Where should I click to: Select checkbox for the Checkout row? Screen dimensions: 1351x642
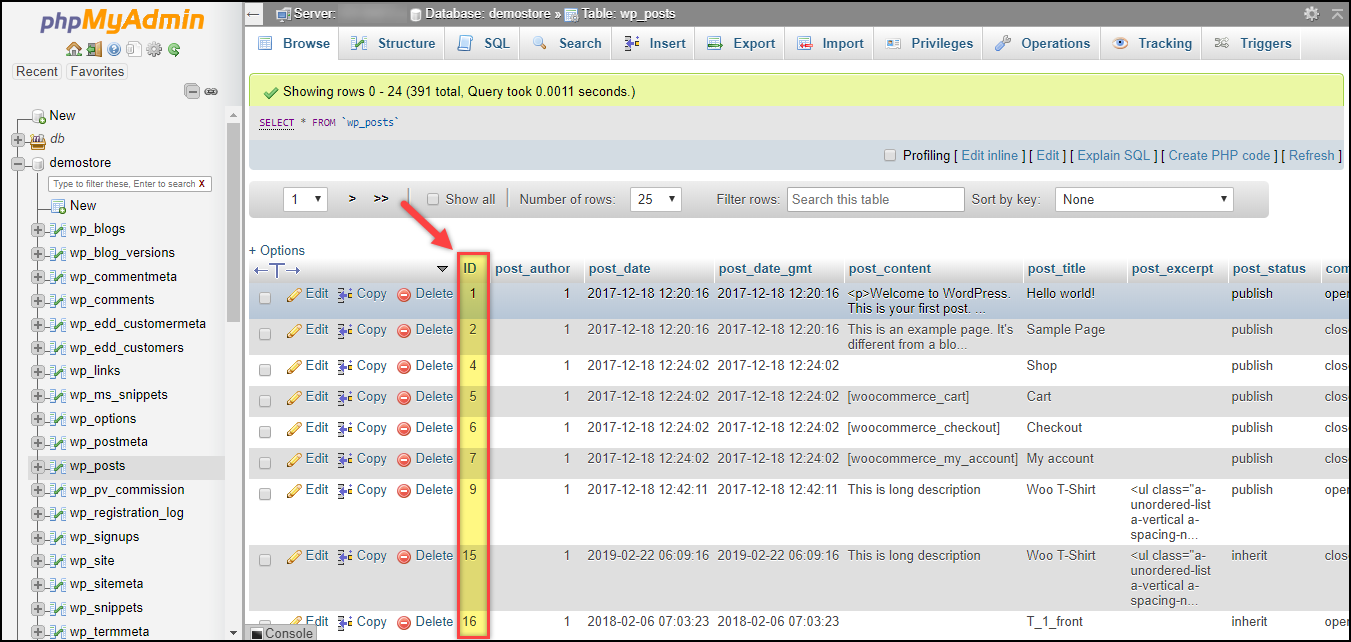[265, 430]
